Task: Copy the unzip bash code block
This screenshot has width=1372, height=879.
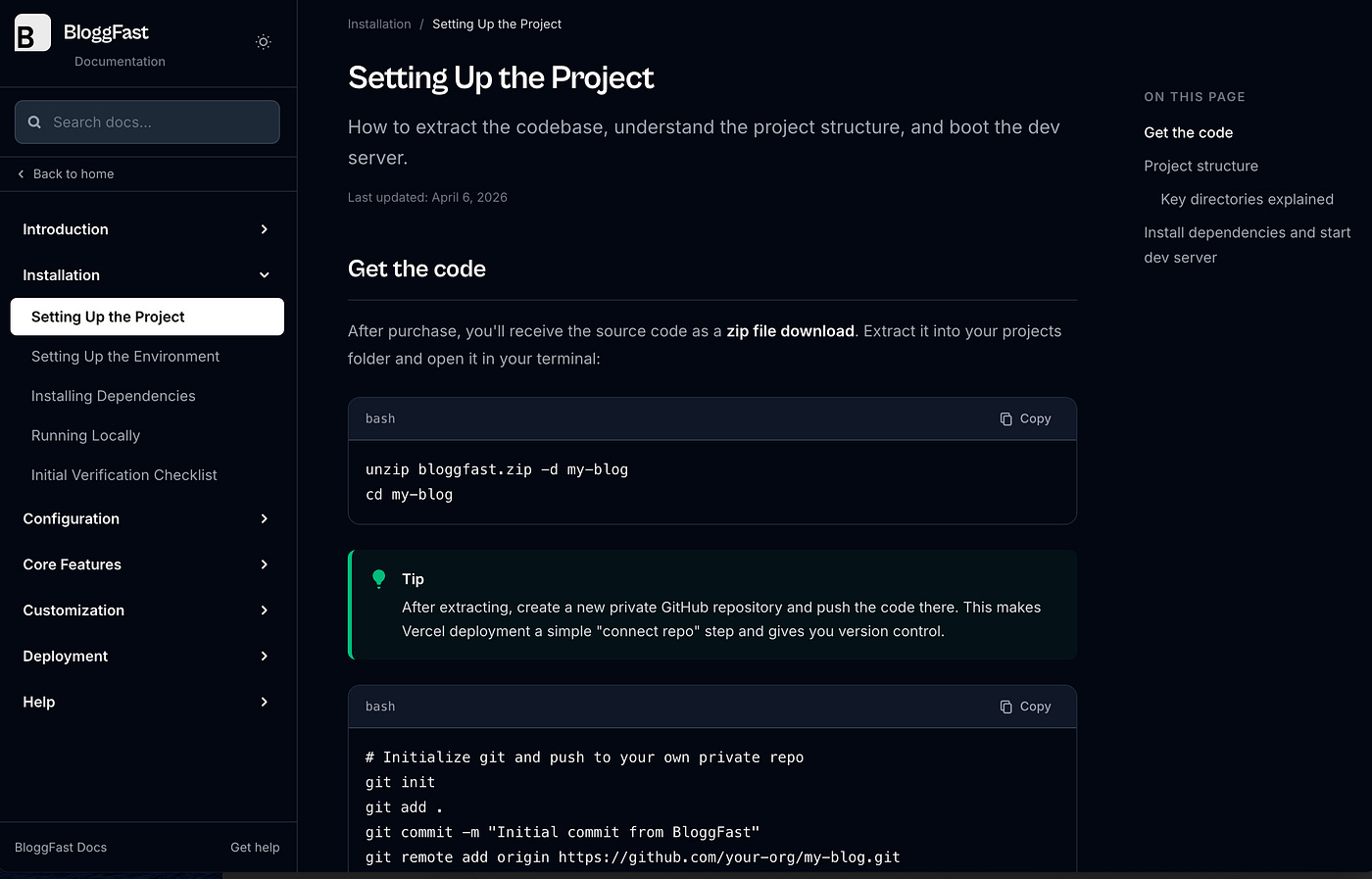Action: point(1025,418)
